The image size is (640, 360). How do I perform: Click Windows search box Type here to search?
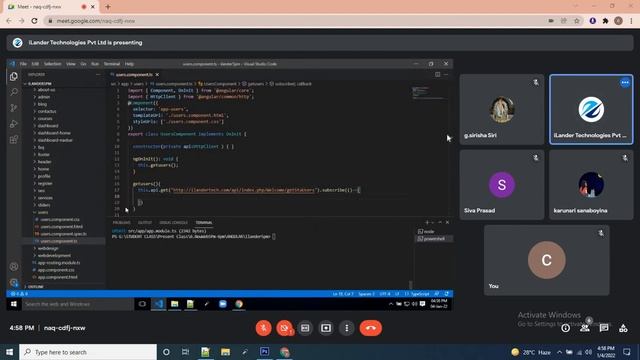click(x=88, y=352)
